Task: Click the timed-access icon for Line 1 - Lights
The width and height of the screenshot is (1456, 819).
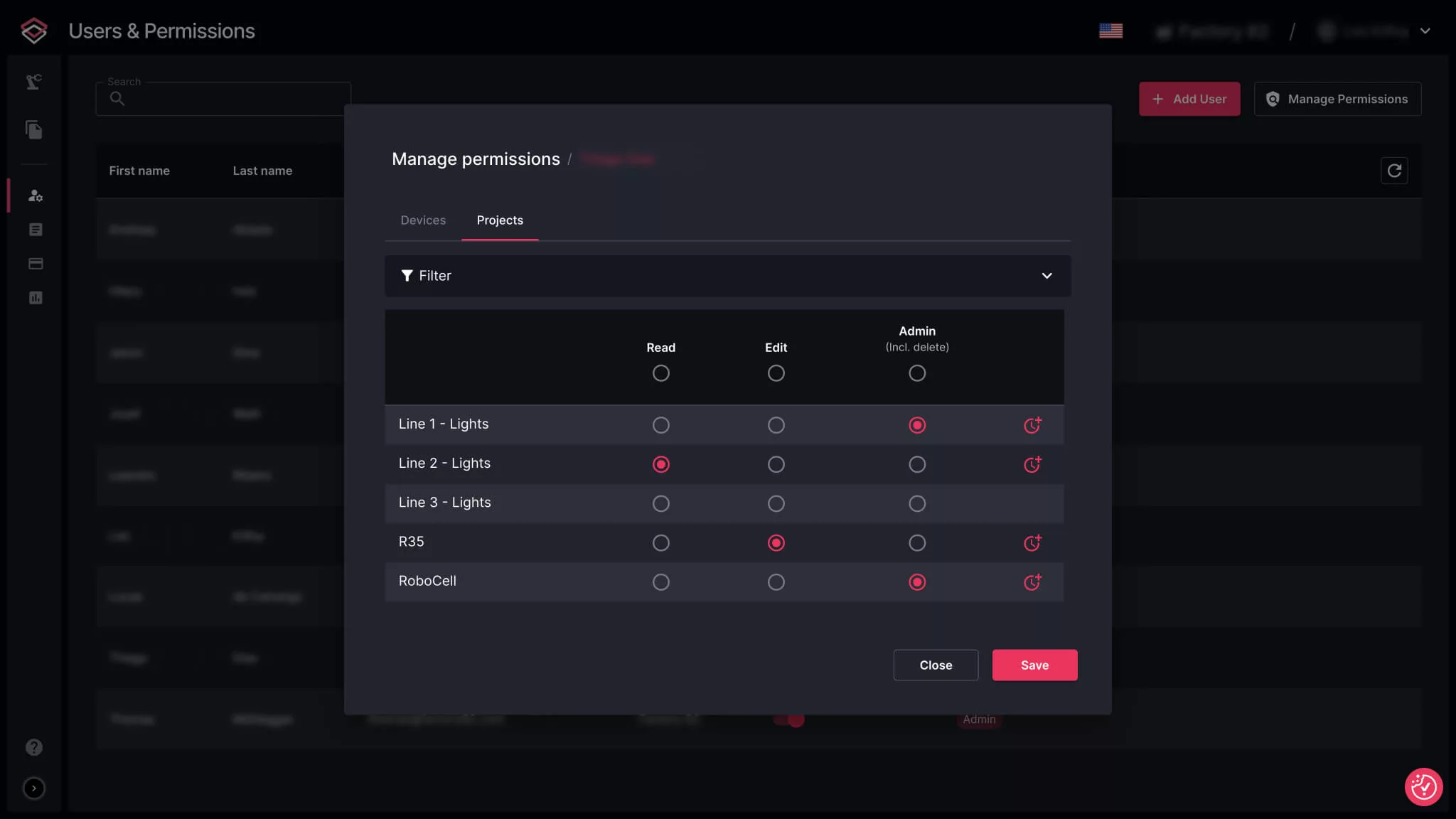Action: click(1032, 425)
